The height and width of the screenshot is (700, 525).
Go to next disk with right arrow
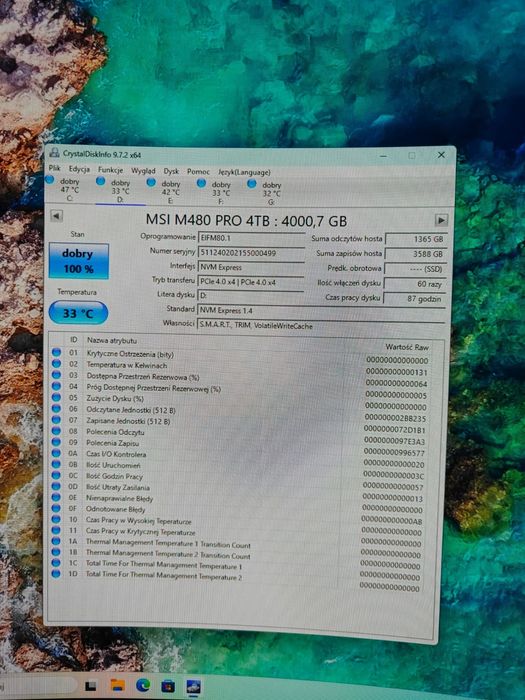click(x=441, y=220)
